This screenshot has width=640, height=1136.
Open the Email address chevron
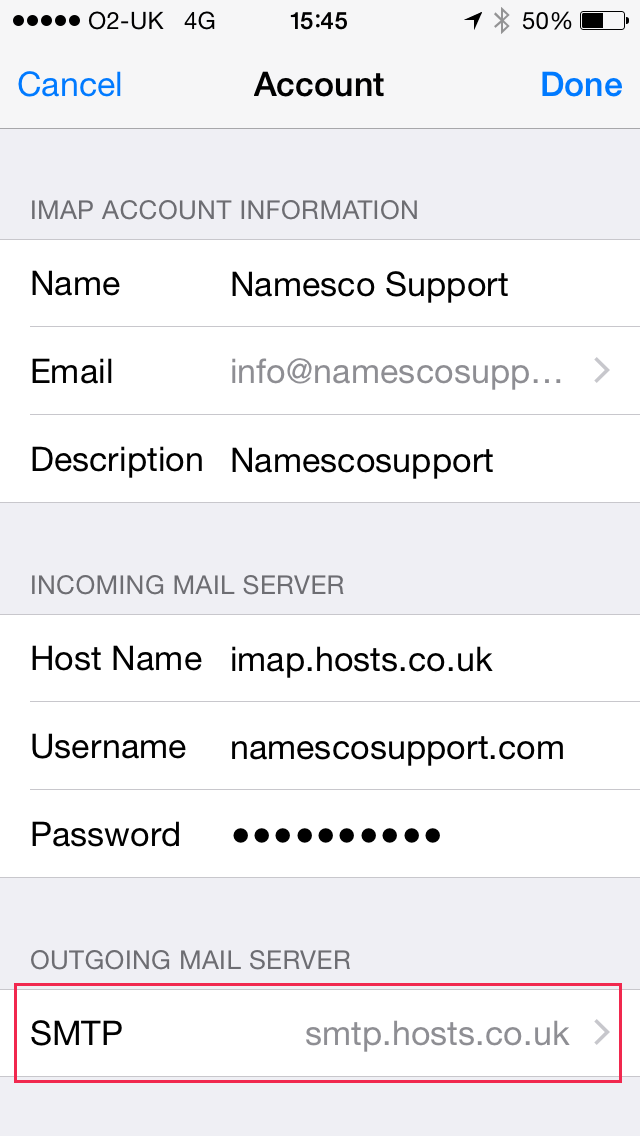click(602, 371)
